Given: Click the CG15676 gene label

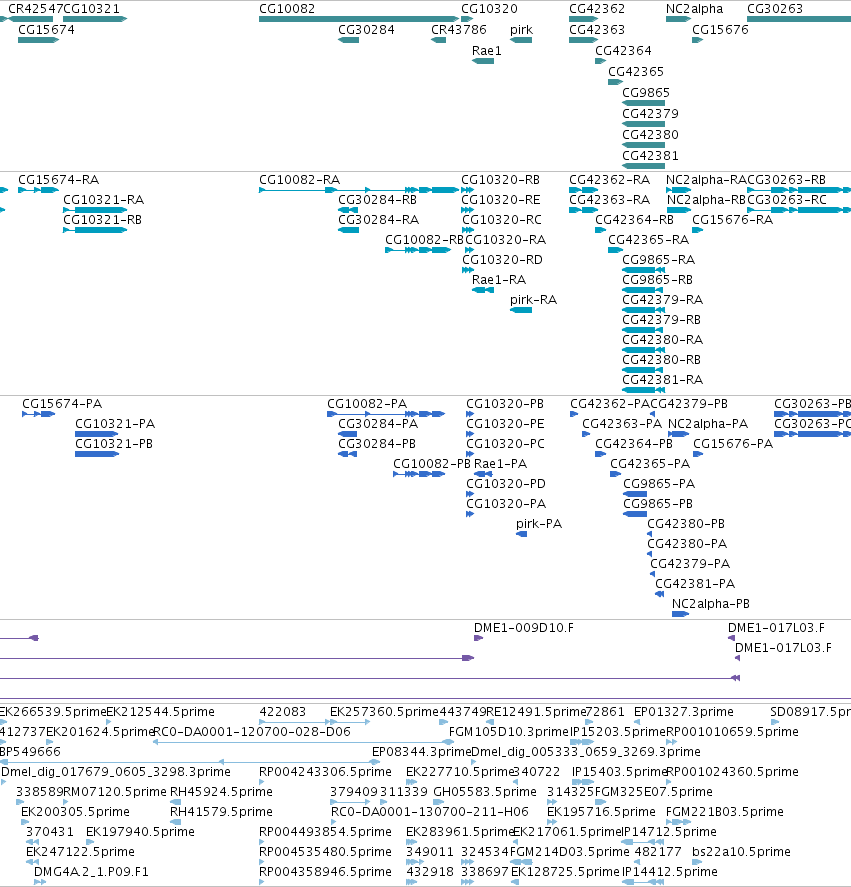Looking at the screenshot, I should (720, 30).
